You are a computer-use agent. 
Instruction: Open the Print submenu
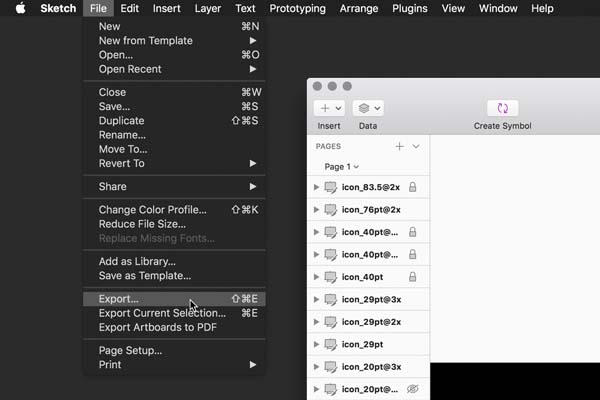point(174,364)
